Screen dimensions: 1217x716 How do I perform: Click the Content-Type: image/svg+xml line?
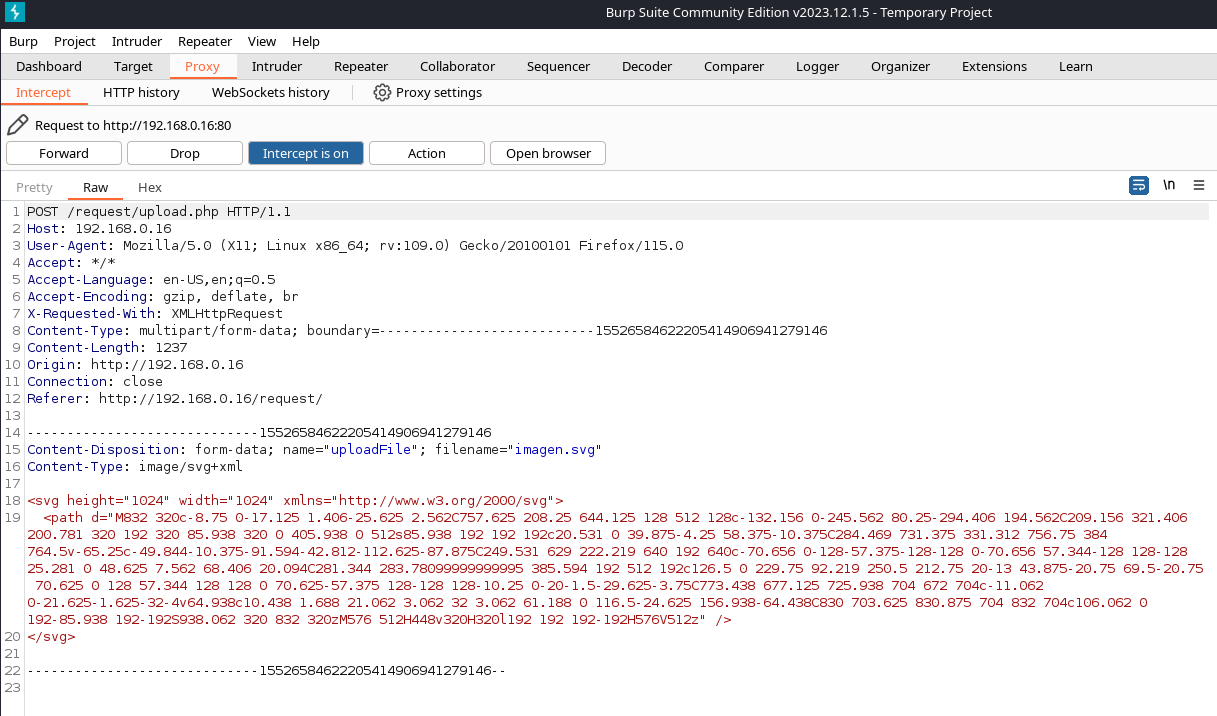tap(135, 466)
